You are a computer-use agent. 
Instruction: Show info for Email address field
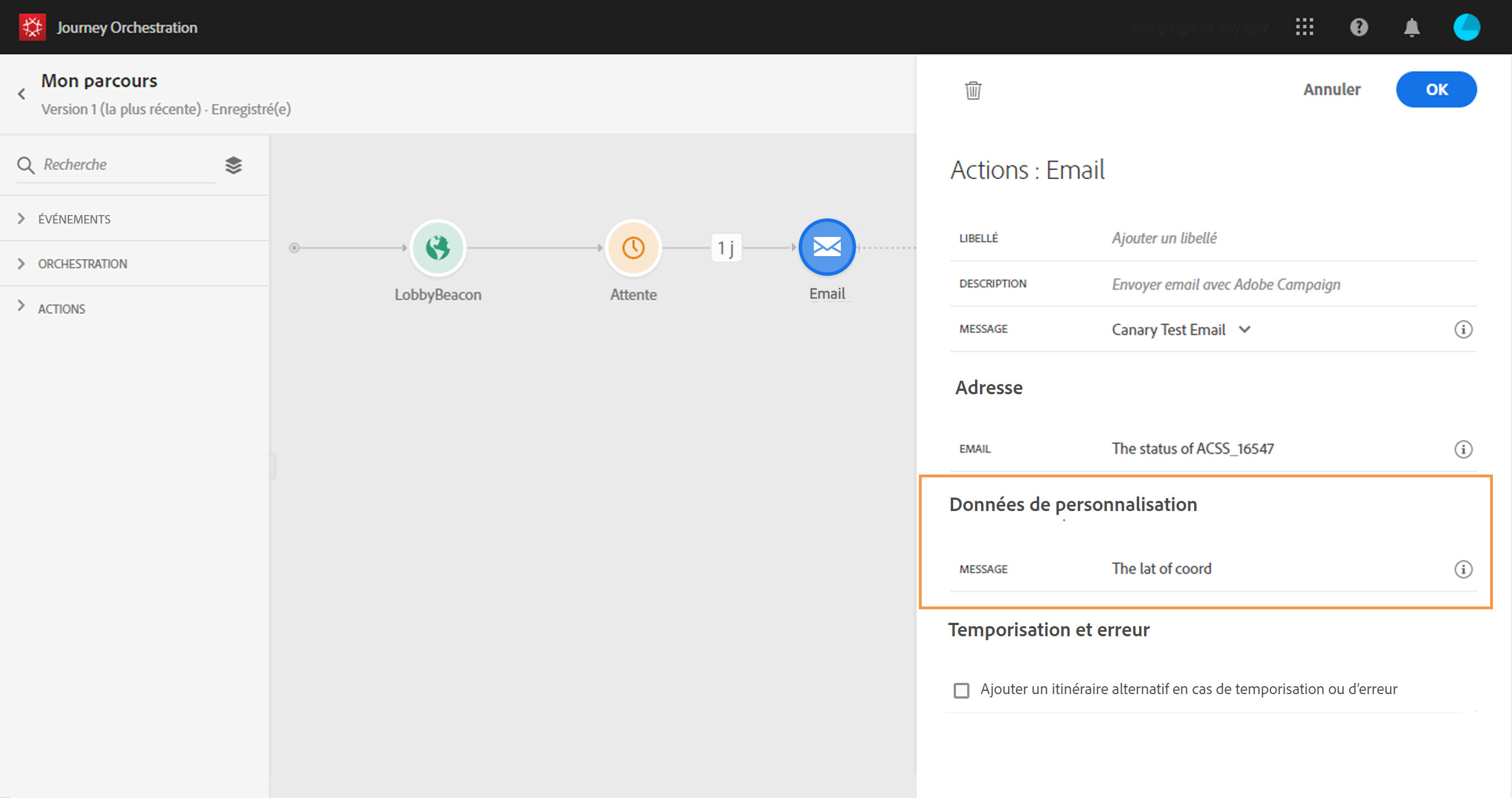pyautogui.click(x=1463, y=449)
